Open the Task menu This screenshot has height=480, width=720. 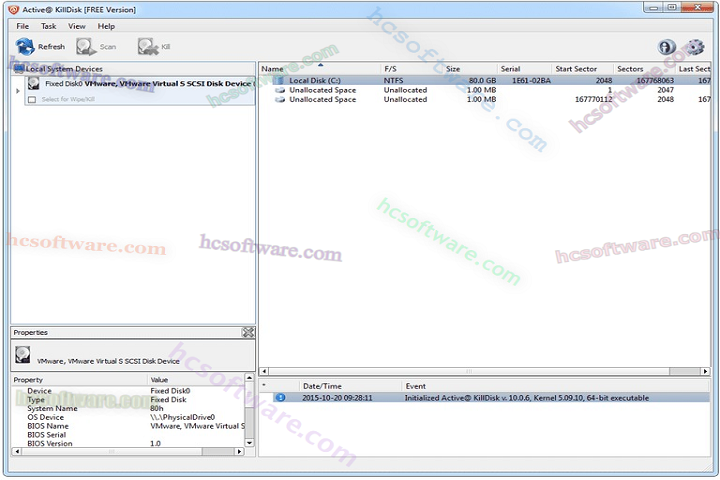(x=48, y=26)
